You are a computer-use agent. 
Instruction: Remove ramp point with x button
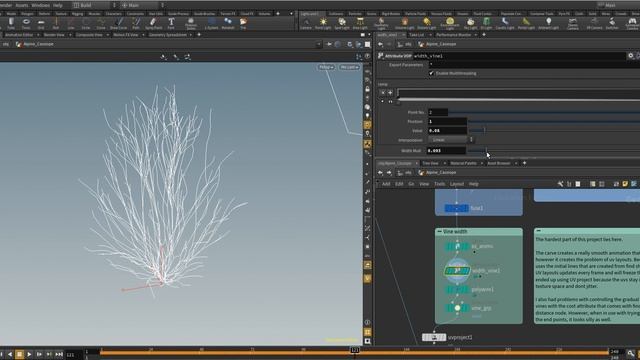[x=382, y=93]
